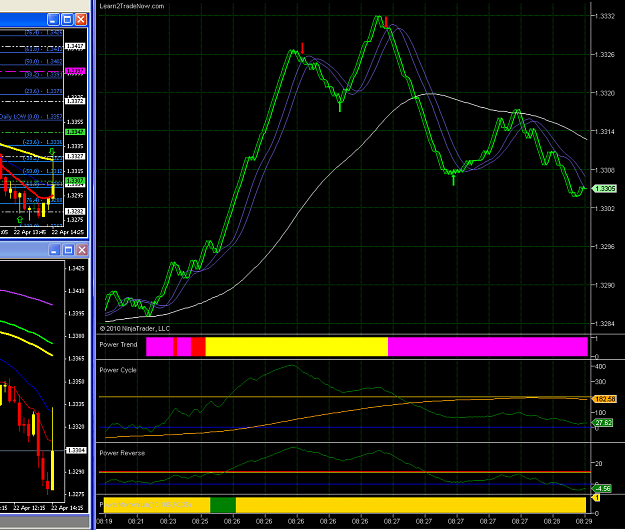
Task: Click the 08:19 time axis label
Action: [x=104, y=521]
